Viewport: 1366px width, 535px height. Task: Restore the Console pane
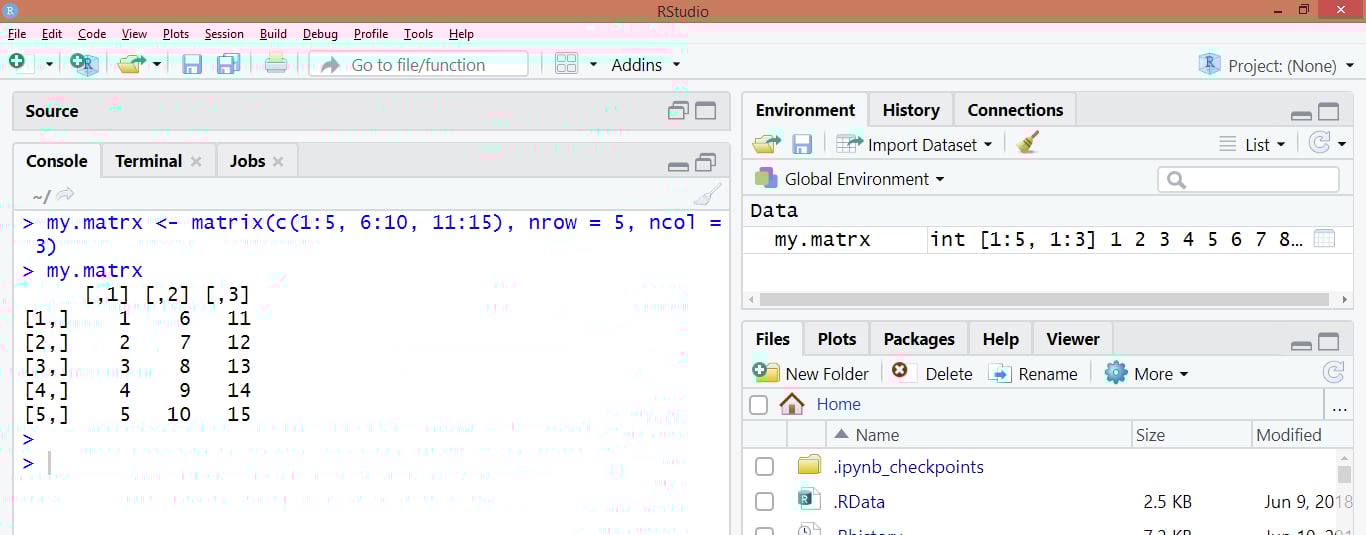pyautogui.click(x=706, y=162)
